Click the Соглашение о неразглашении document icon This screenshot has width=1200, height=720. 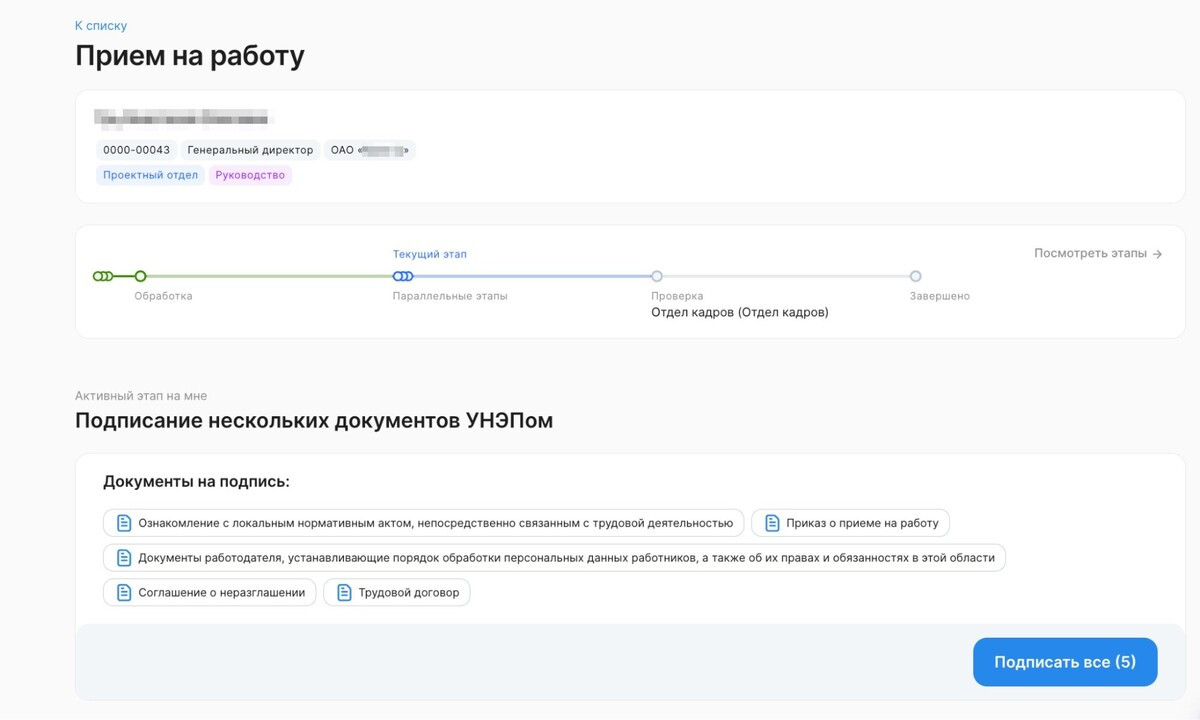[x=124, y=593]
